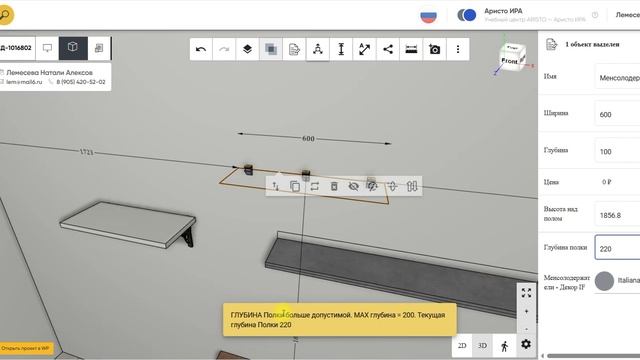The height and width of the screenshot is (360, 640).
Task: Click the Front face of the orientation cube
Action: tap(509, 61)
